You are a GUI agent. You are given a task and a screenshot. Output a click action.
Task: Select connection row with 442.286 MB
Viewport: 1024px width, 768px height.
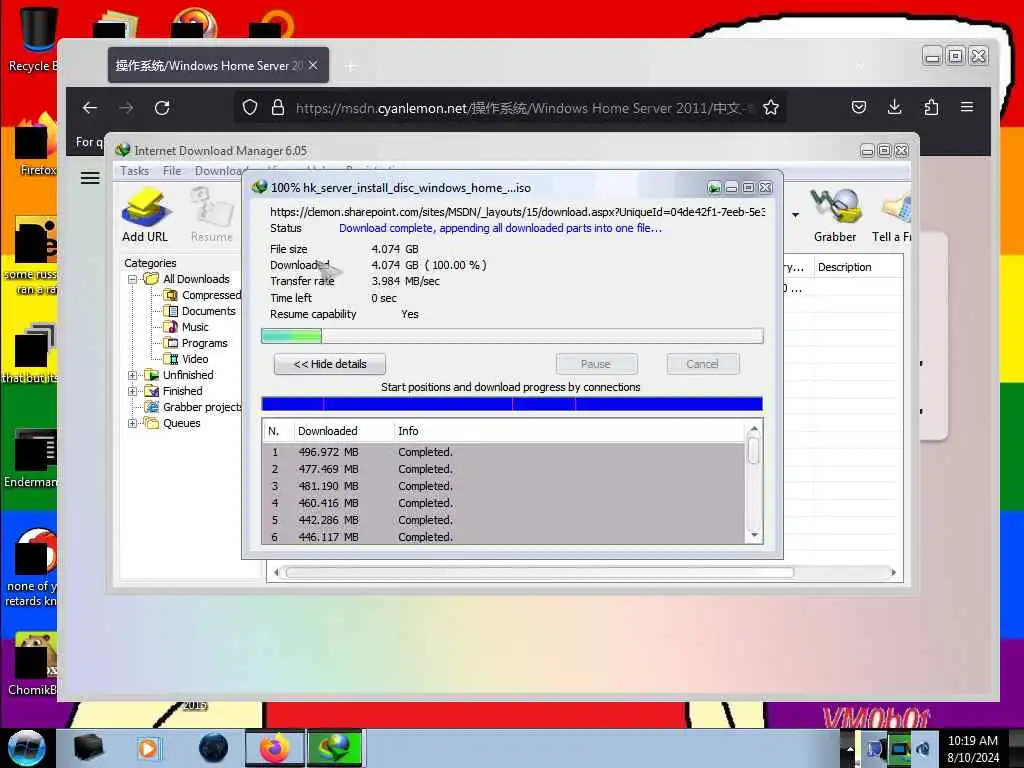(x=504, y=520)
